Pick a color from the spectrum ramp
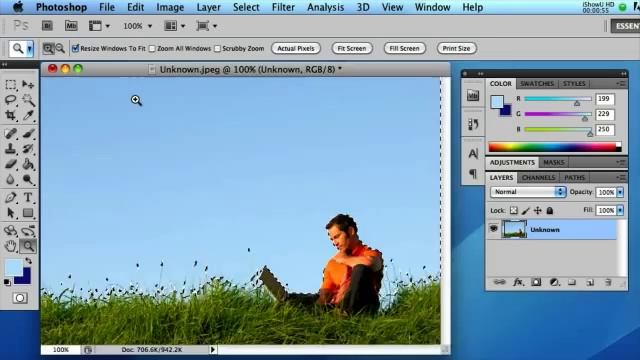This screenshot has height=360, width=640. click(x=555, y=147)
